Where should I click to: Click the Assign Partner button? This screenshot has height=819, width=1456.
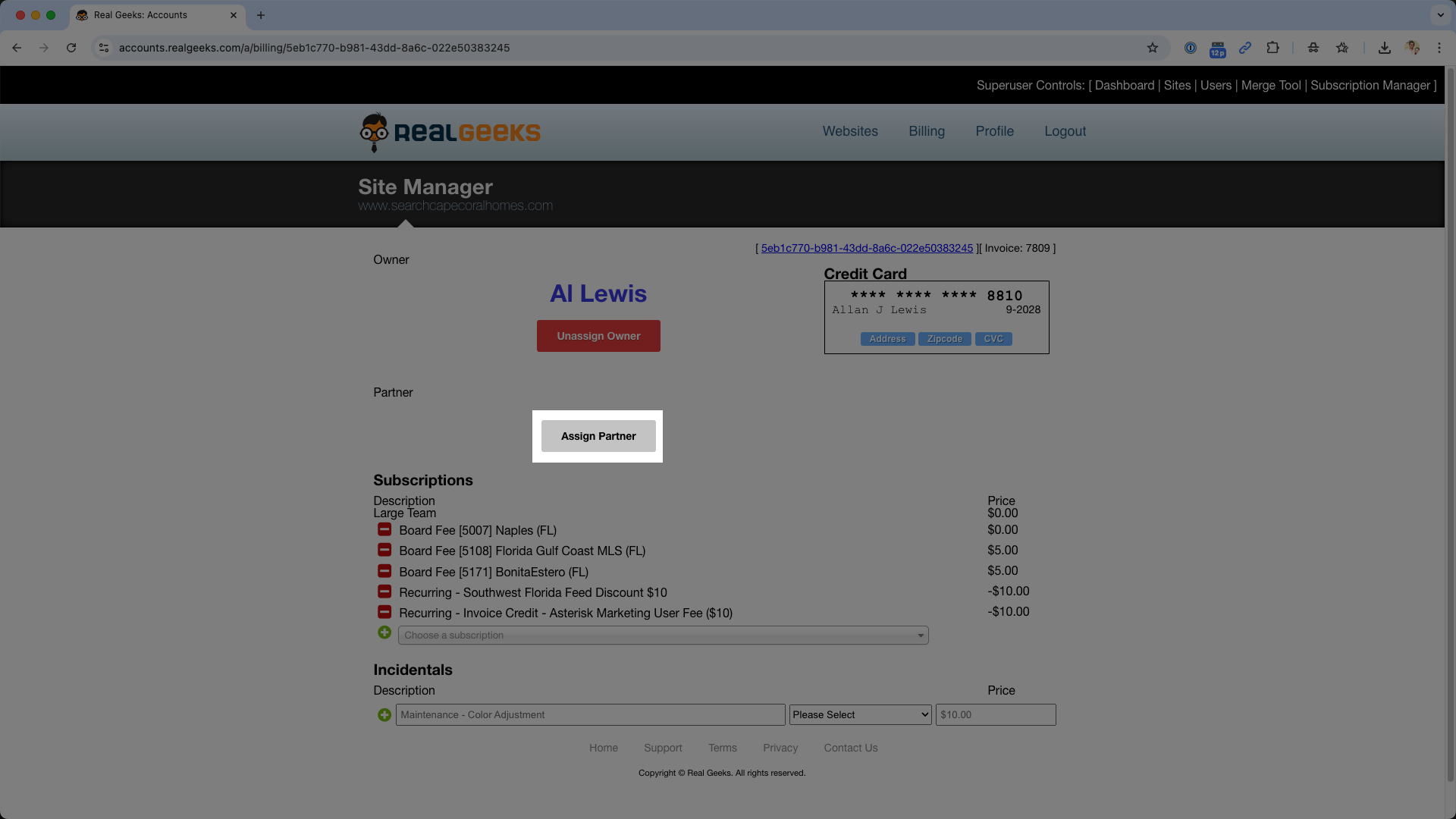pyautogui.click(x=598, y=436)
